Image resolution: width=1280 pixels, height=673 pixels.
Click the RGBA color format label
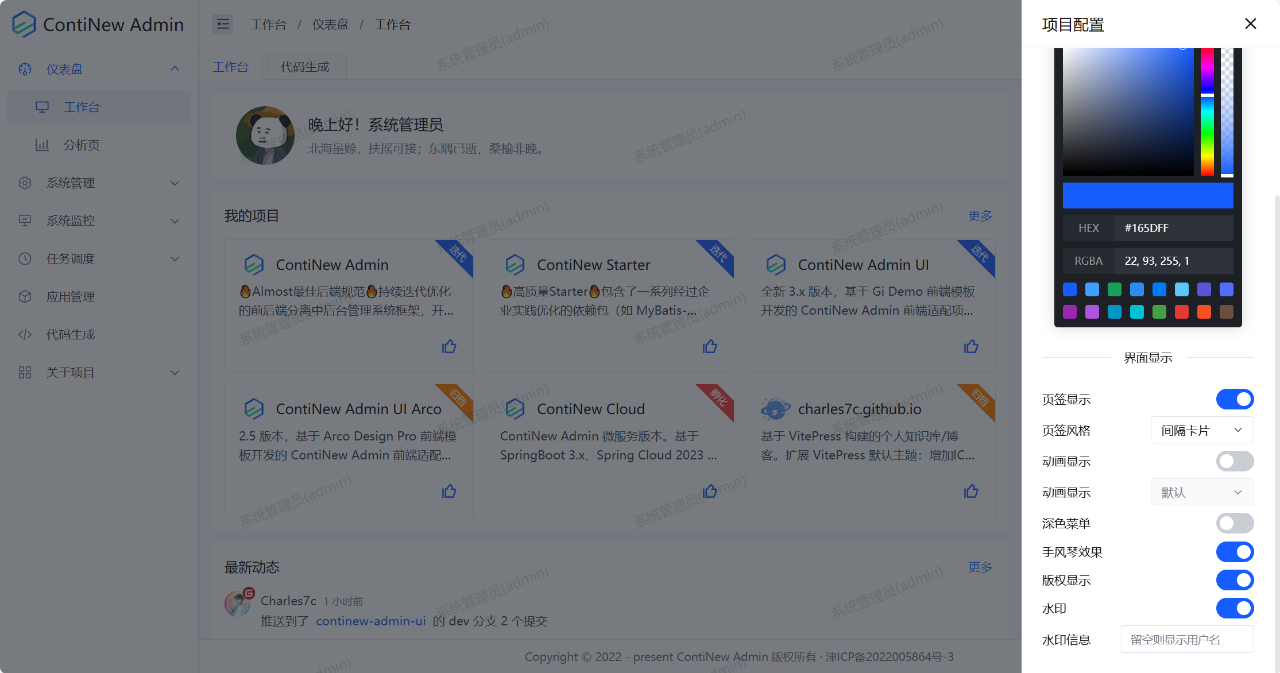click(x=1089, y=261)
